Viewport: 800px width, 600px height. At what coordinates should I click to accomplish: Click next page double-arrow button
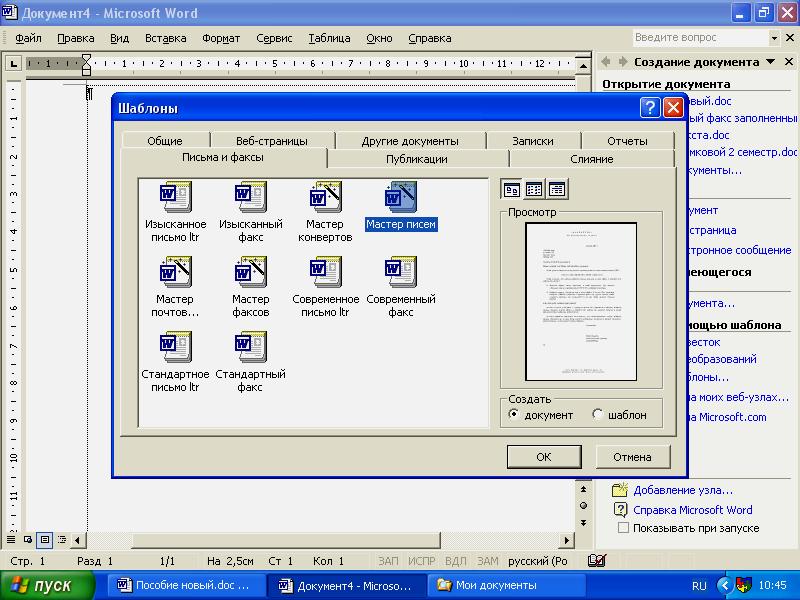pyautogui.click(x=583, y=522)
